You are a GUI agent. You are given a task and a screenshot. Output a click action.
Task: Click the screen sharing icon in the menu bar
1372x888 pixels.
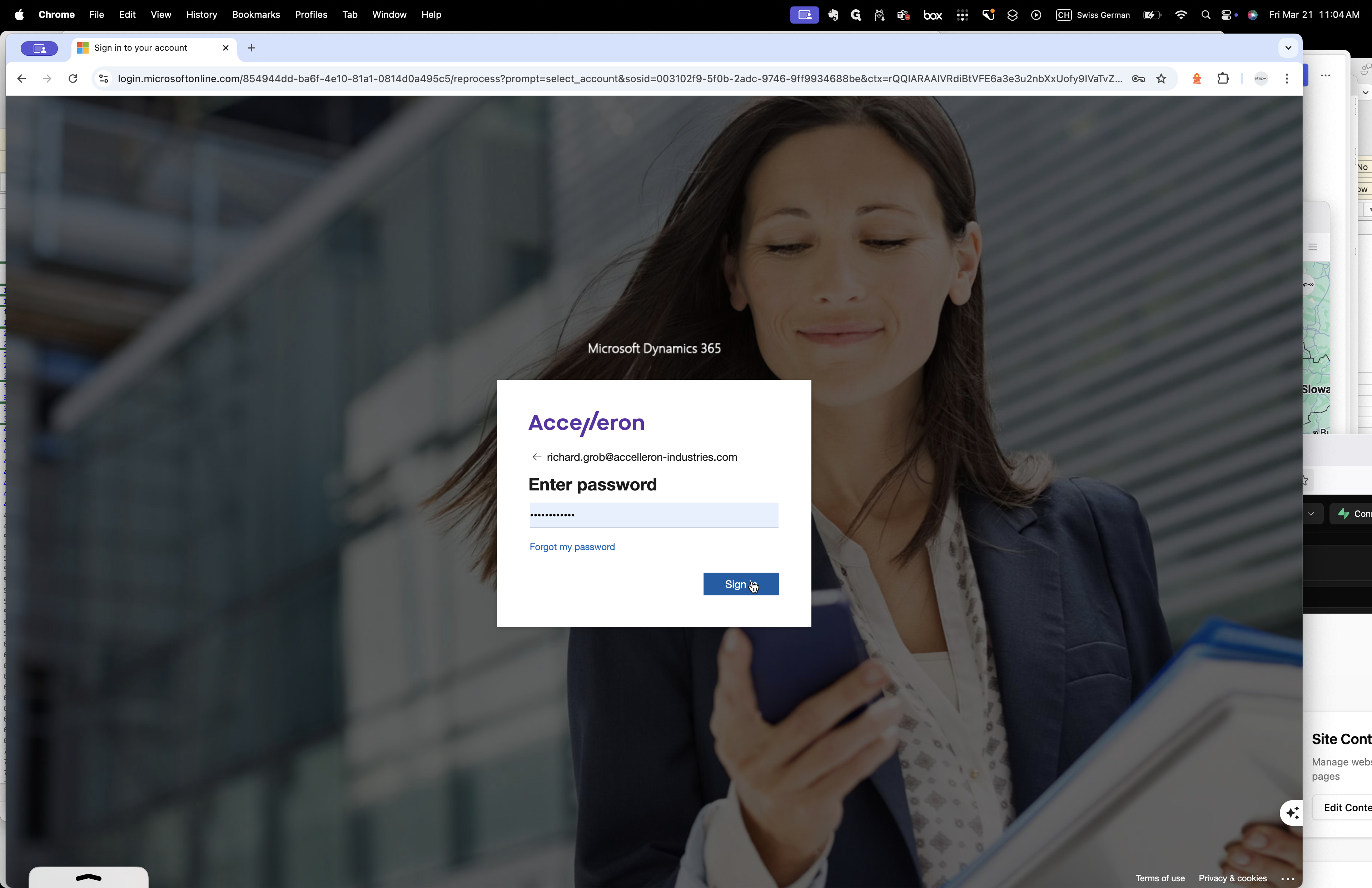point(804,15)
